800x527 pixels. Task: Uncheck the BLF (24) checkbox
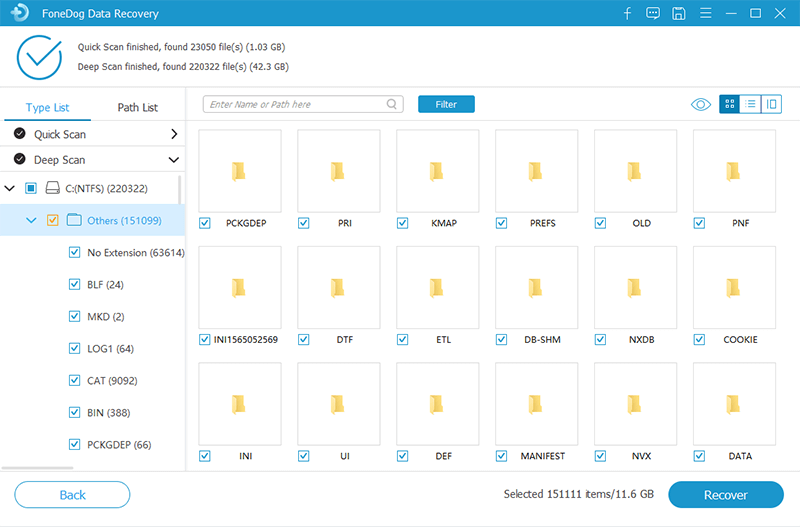coord(74,285)
